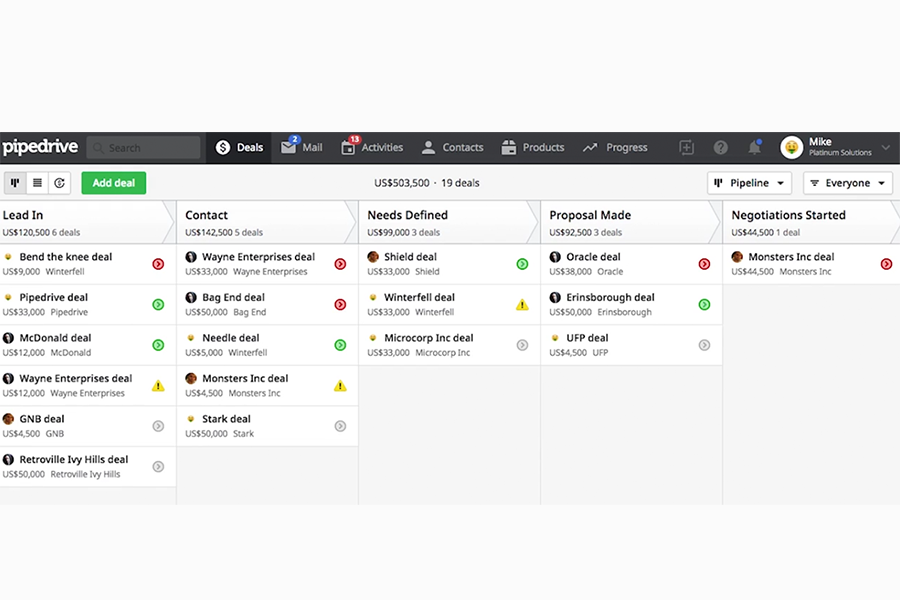Screen dimensions: 900x600
Task: Switch to the Products tab
Action: (x=533, y=148)
